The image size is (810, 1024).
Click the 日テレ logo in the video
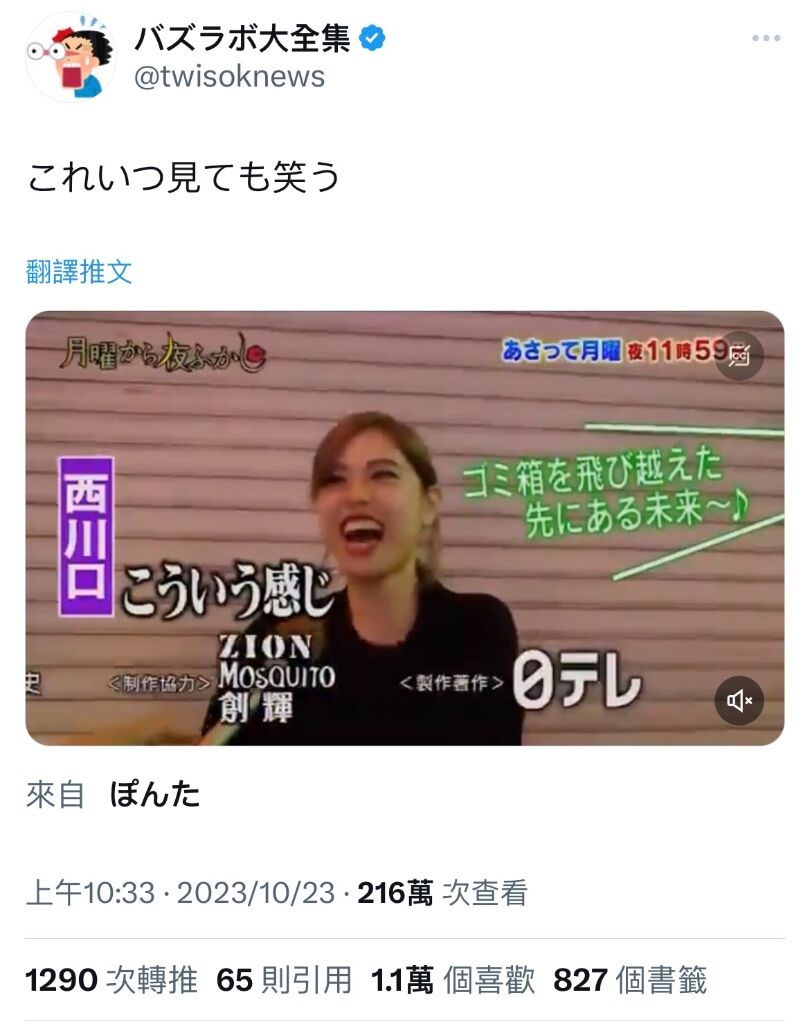click(577, 682)
